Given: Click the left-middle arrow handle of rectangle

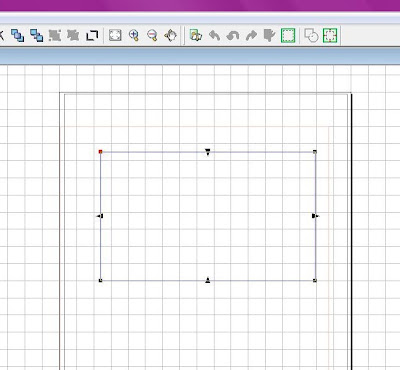Looking at the screenshot, I should (100, 216).
